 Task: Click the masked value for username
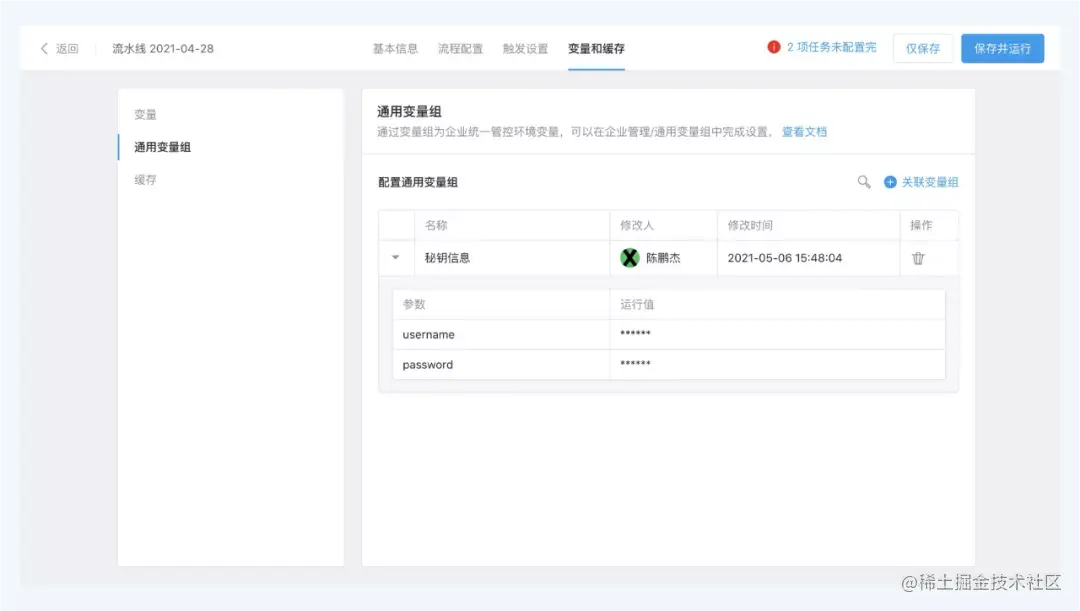pos(635,333)
